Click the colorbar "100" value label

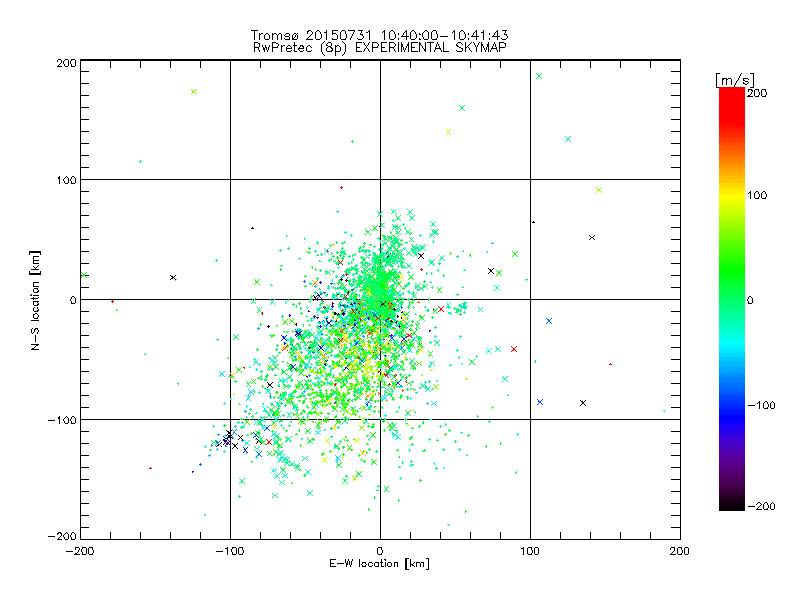[757, 195]
